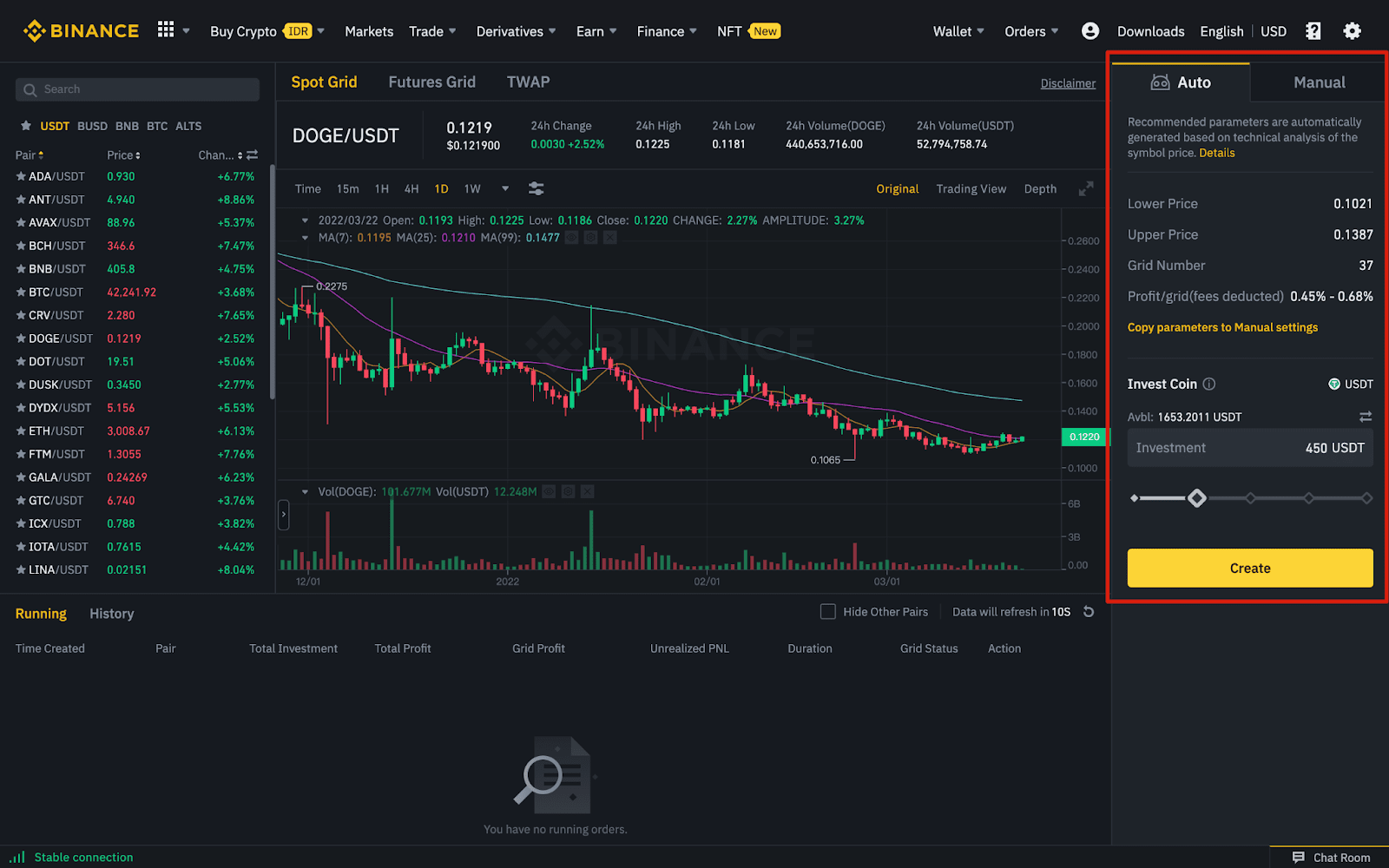Click the Create button

coord(1250,568)
